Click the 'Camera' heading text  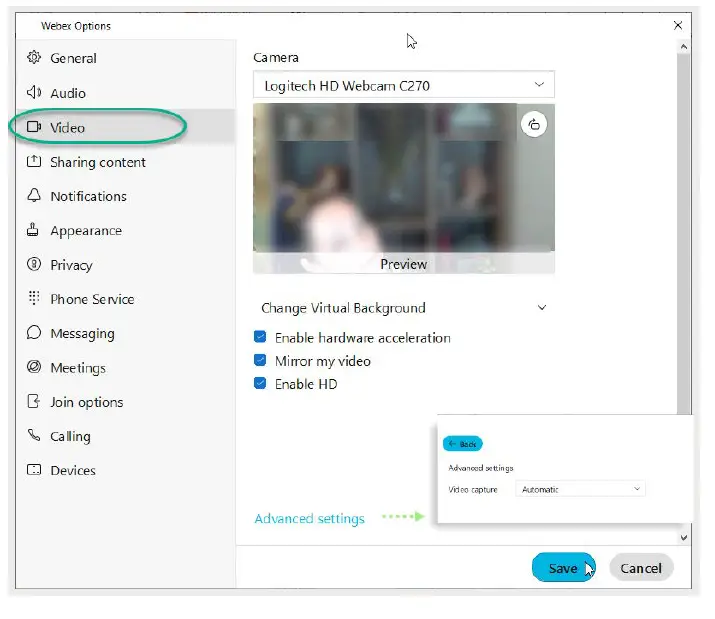[x=276, y=57]
